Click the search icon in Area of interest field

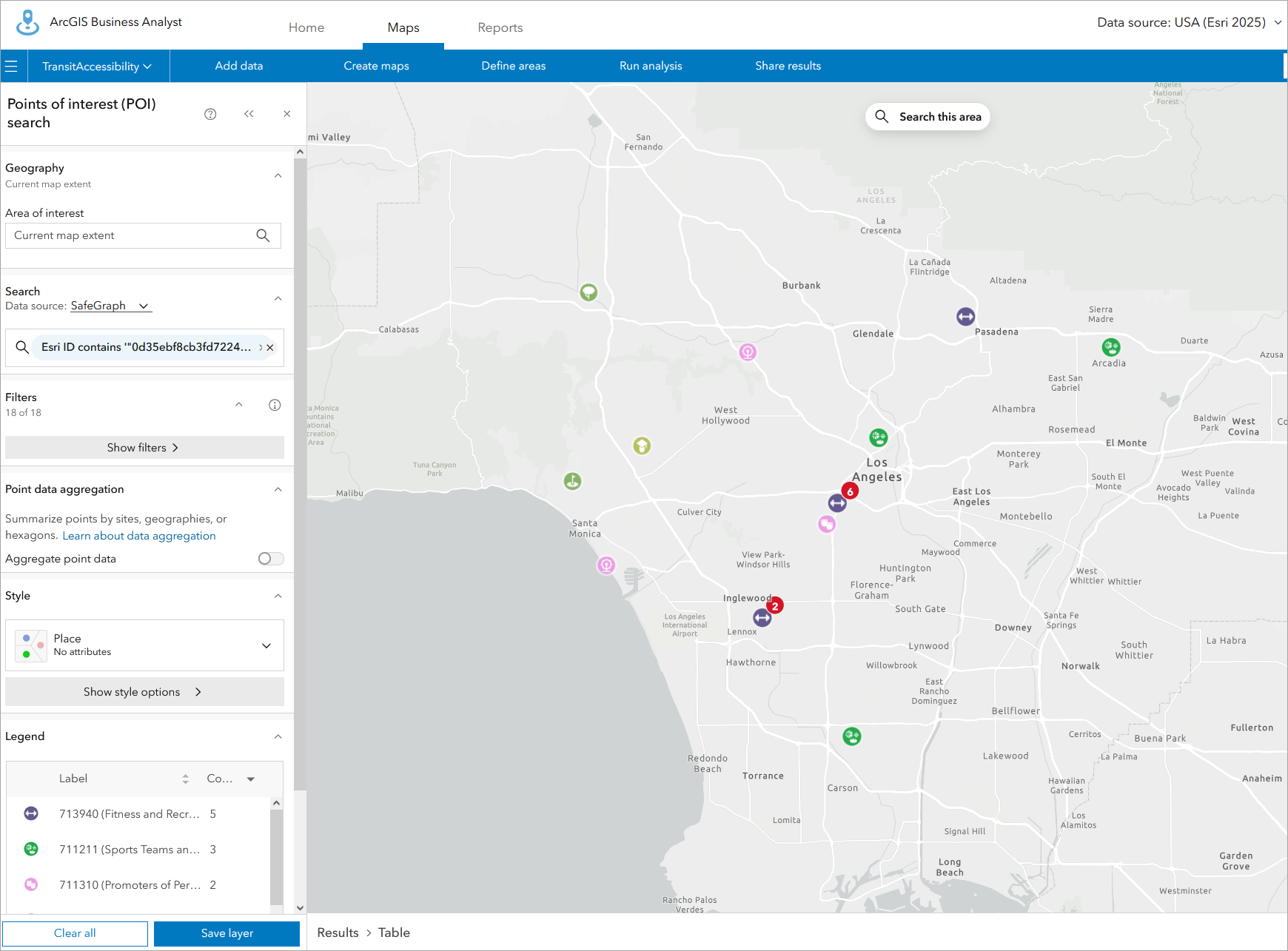(263, 235)
